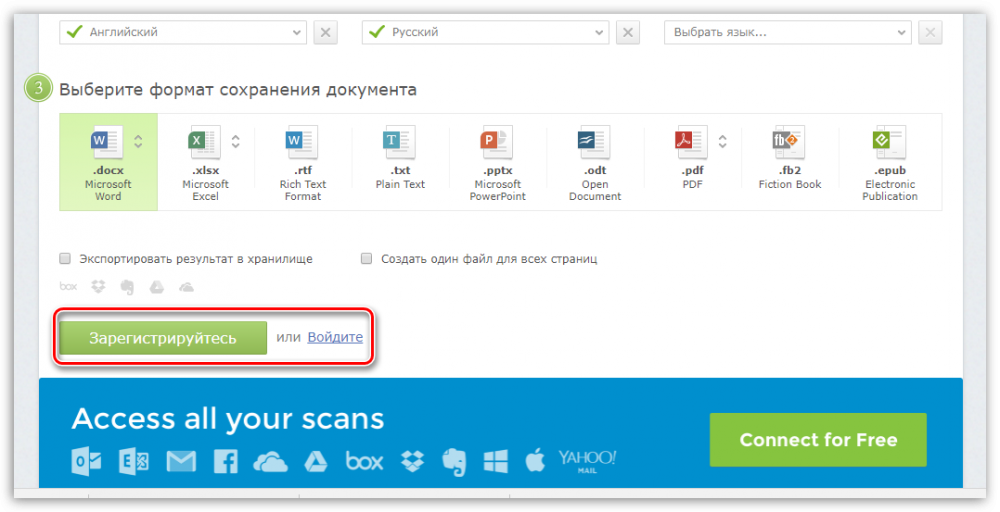Pick the .rtf Rich Text Format option
This screenshot has height=512, width=1000.
[302, 160]
